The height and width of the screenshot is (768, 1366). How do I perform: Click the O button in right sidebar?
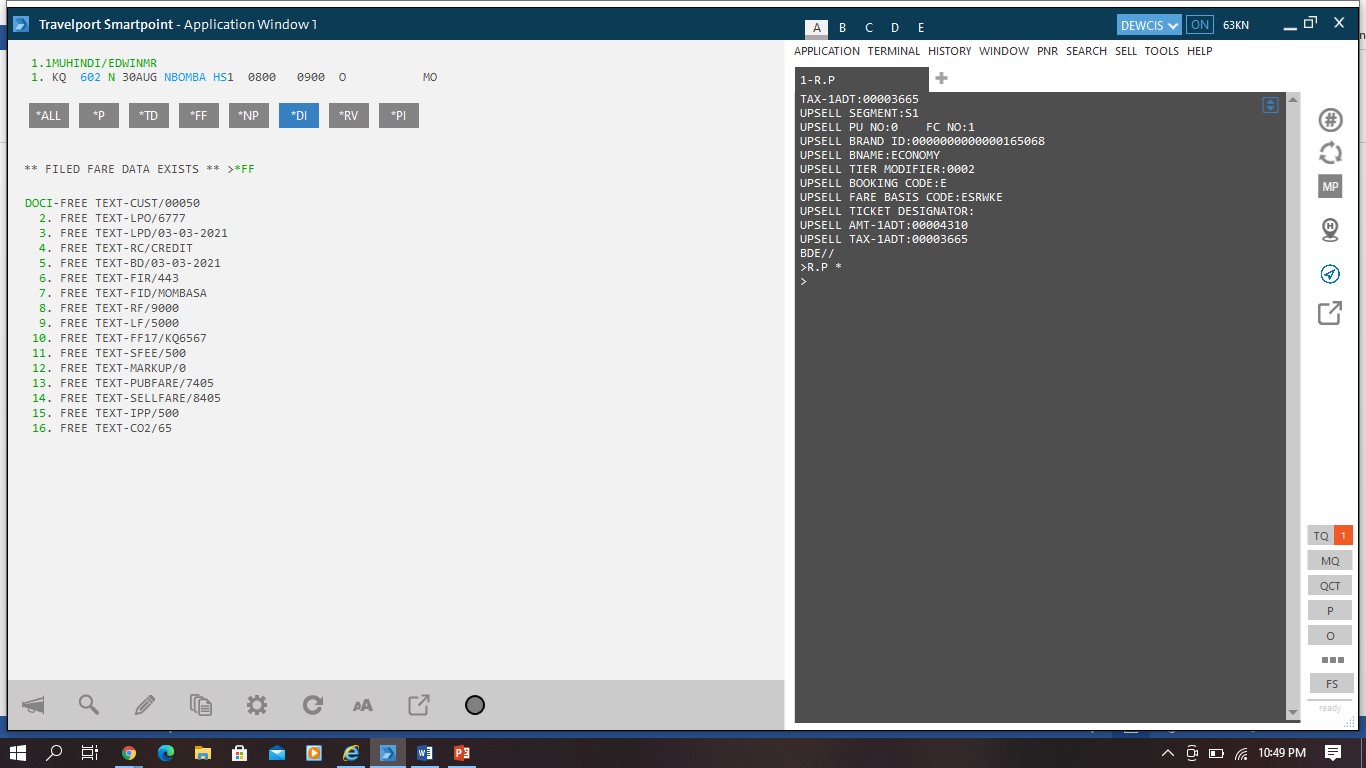point(1329,636)
